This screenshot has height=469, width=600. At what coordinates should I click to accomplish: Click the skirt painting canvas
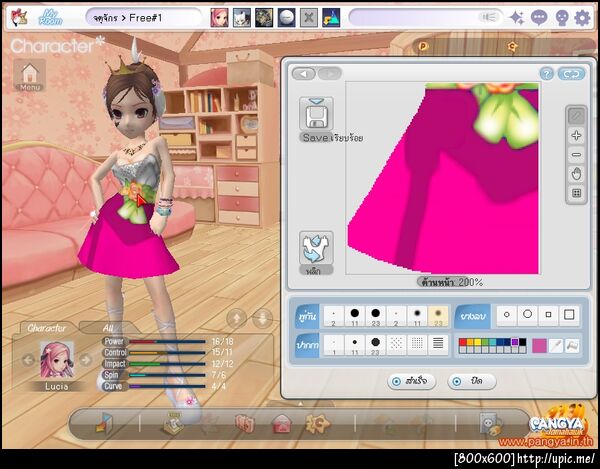tap(442, 178)
